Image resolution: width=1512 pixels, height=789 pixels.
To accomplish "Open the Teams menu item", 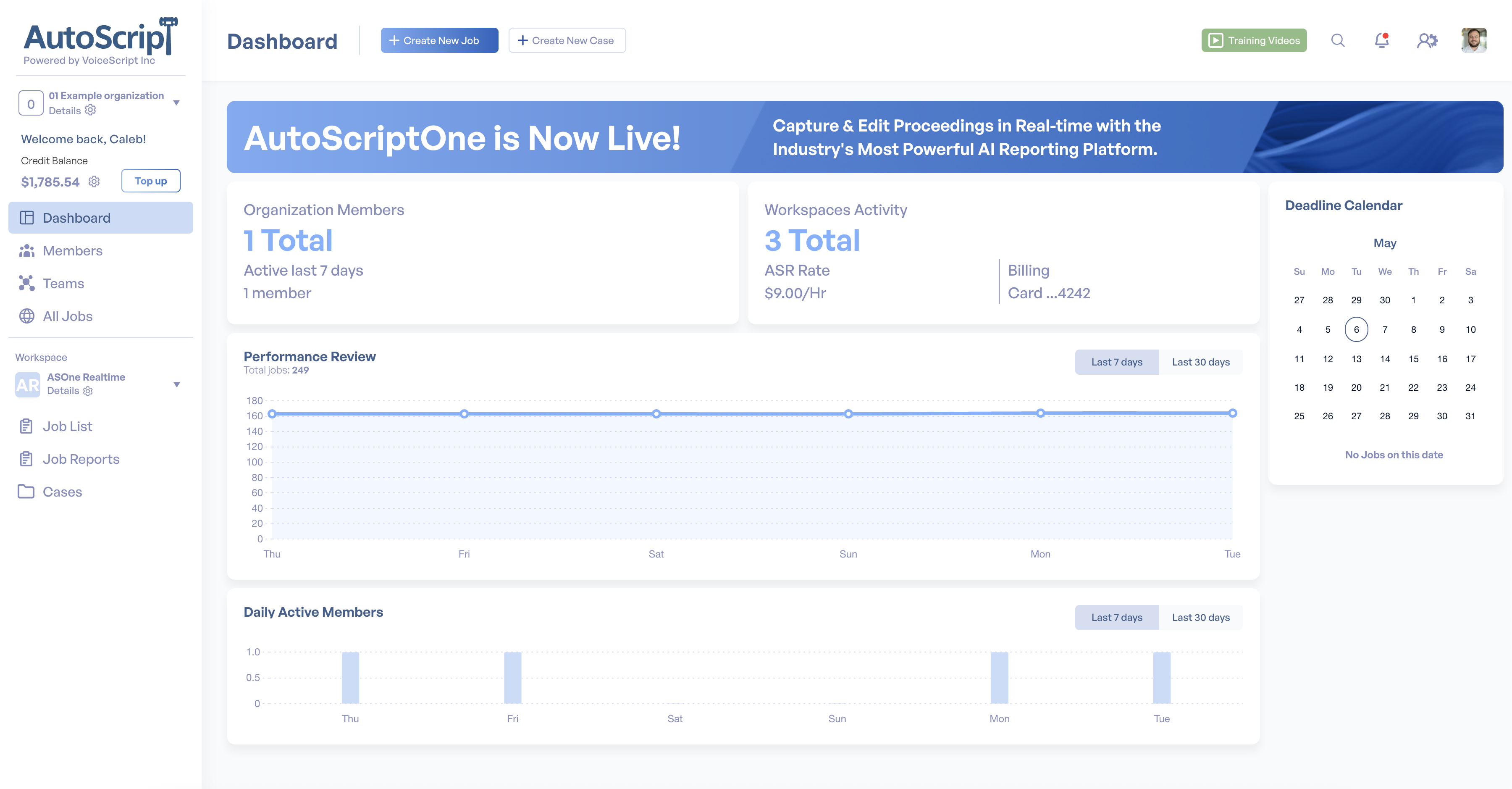I will point(101,283).
